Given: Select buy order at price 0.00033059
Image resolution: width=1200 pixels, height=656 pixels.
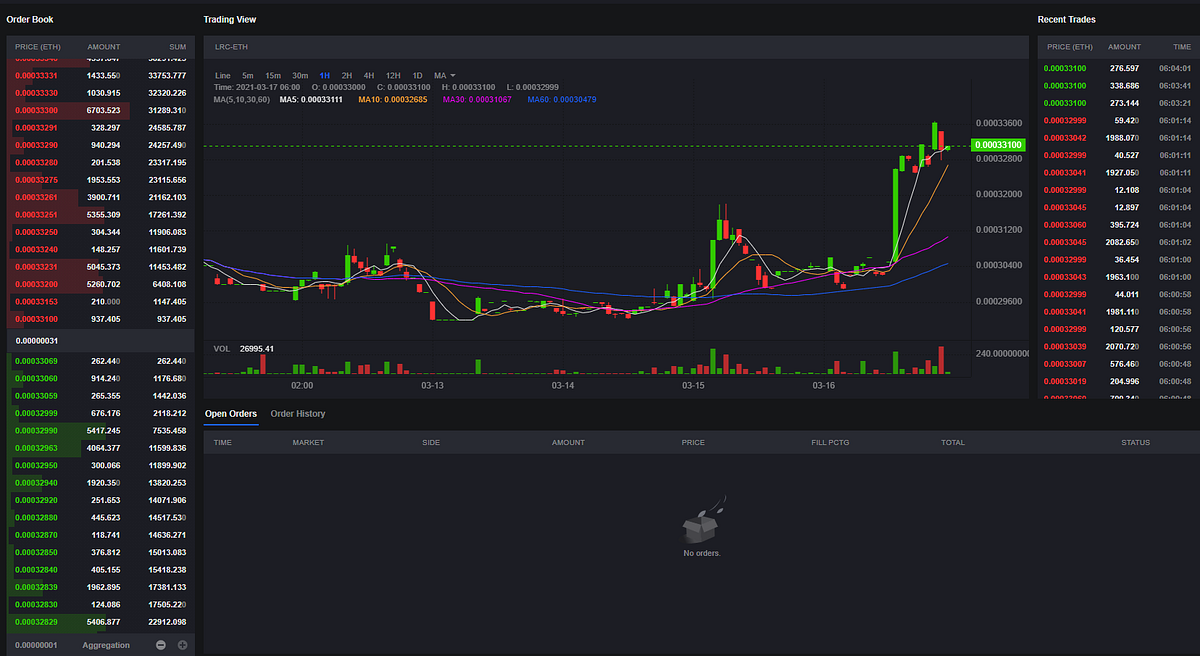Looking at the screenshot, I should (x=101, y=395).
